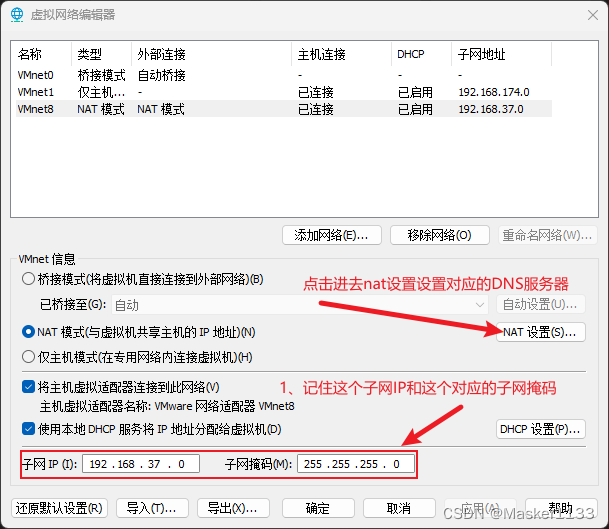Click the 主机虚拟适配器名称 VMnet8 label
This screenshot has height=529, width=609.
[x=167, y=406]
